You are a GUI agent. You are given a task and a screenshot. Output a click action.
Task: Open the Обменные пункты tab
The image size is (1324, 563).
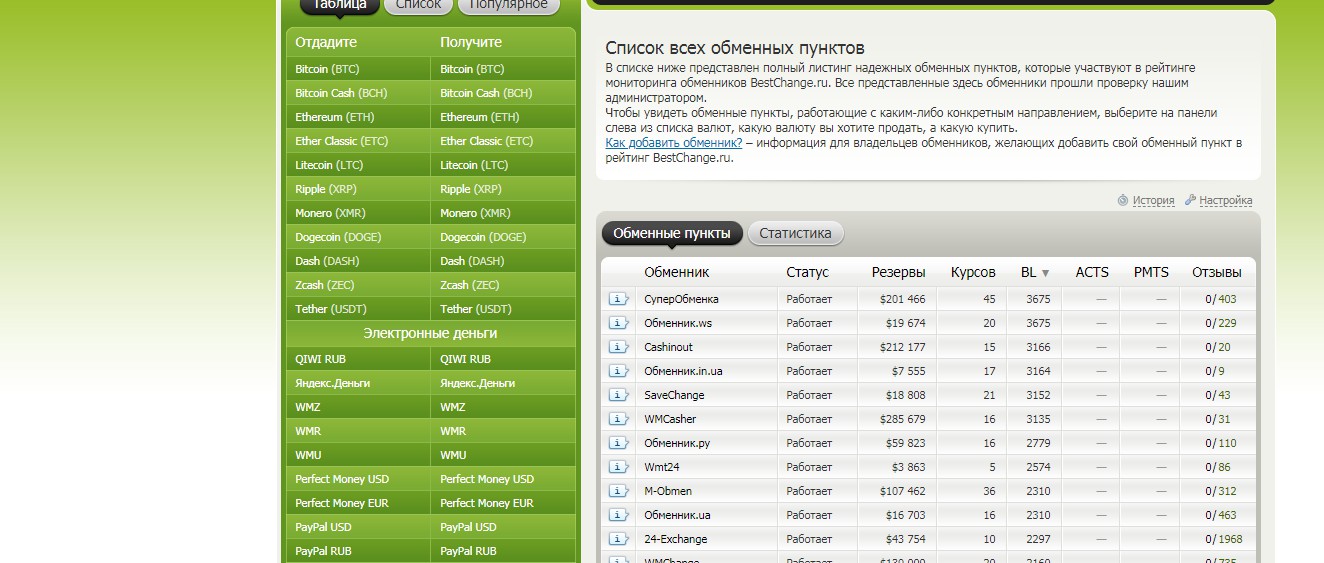[x=672, y=234]
